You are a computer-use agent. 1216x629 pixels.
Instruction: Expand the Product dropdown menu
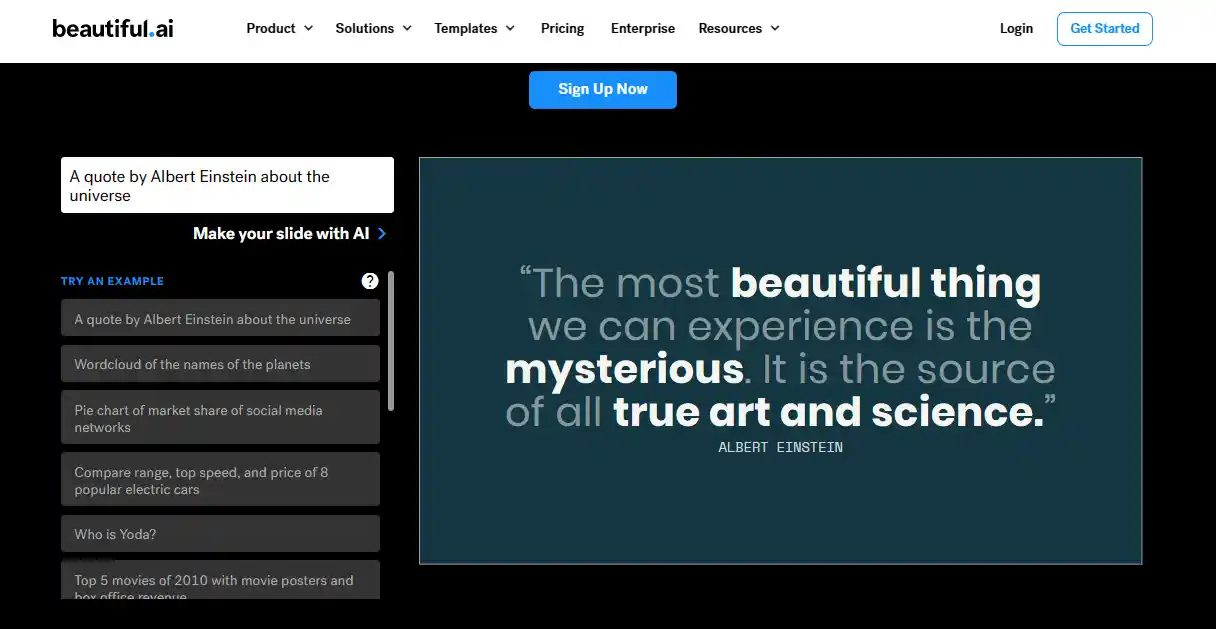(x=280, y=28)
